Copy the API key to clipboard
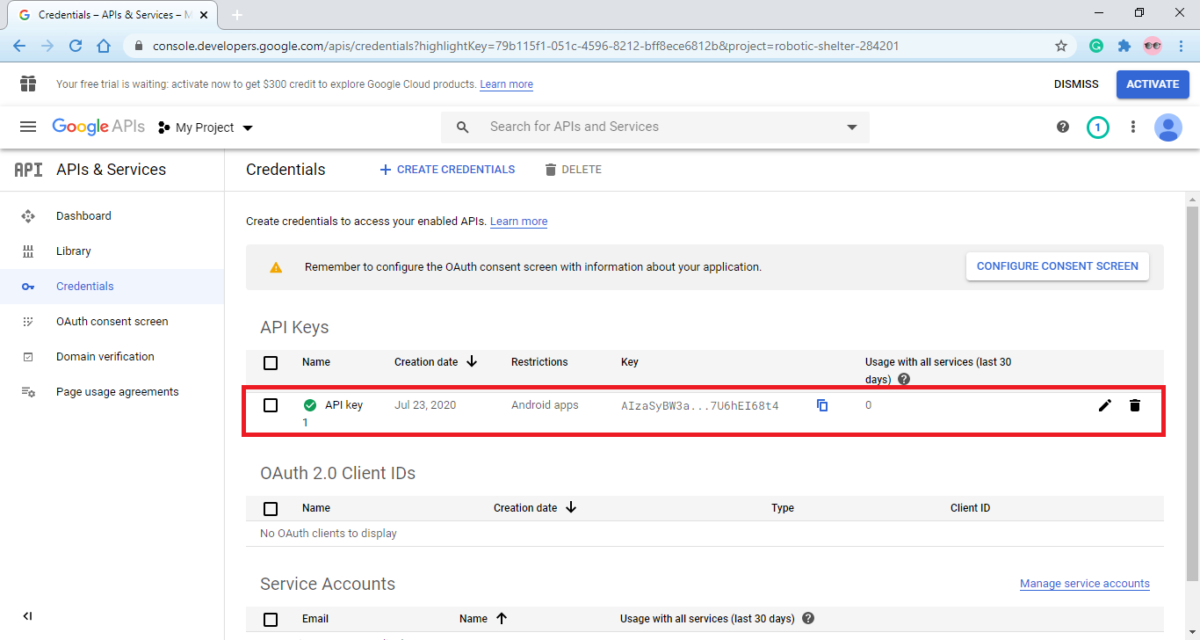 click(822, 406)
